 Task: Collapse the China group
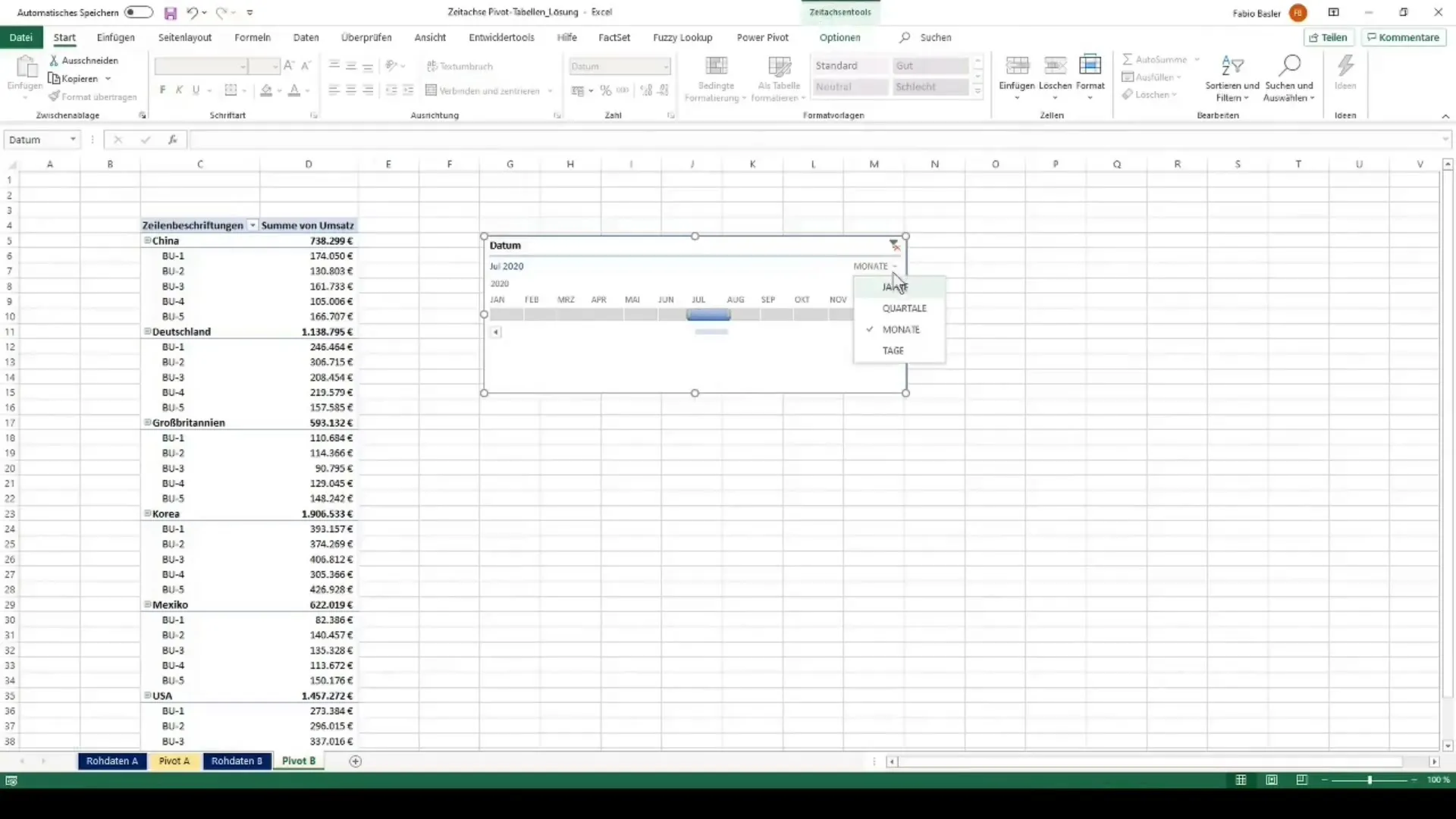(x=147, y=240)
